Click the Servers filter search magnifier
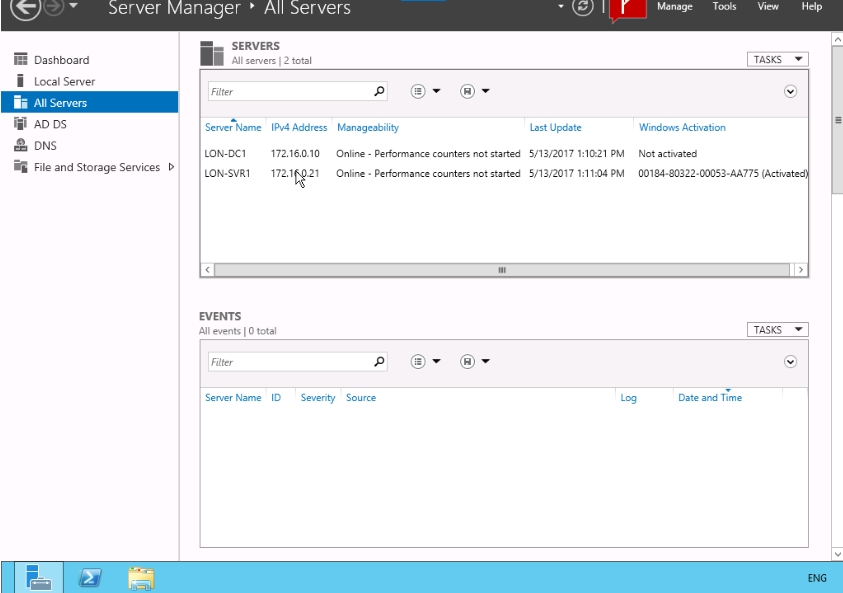 [x=380, y=91]
